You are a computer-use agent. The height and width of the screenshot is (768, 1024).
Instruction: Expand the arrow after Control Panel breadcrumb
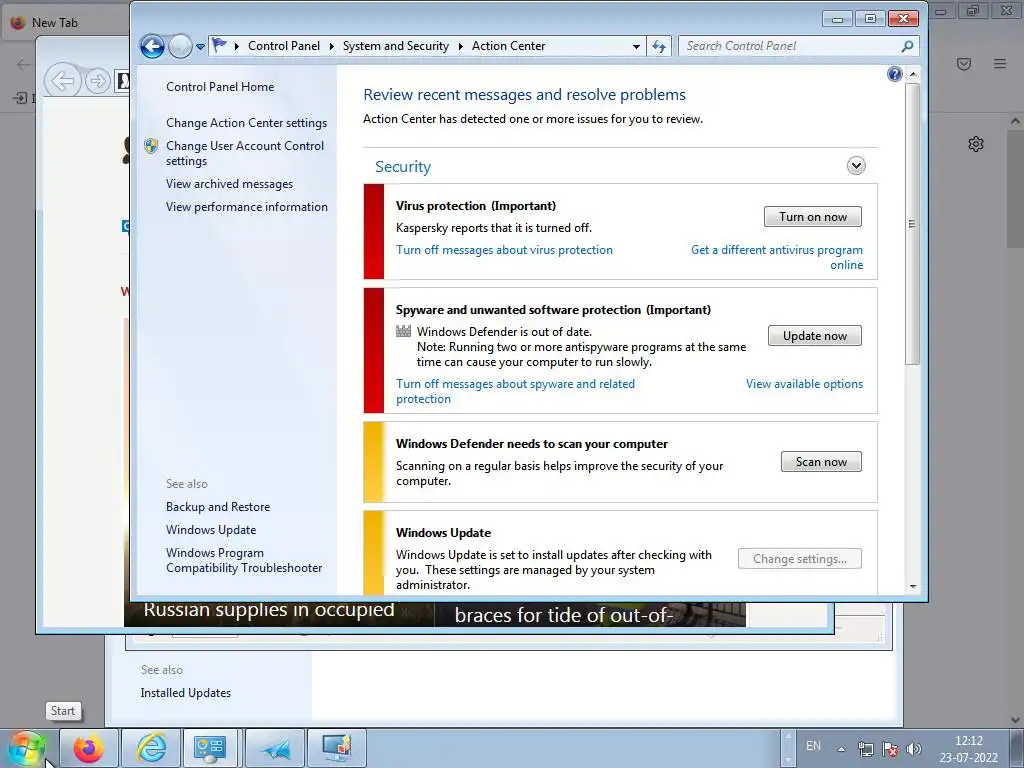pos(332,46)
